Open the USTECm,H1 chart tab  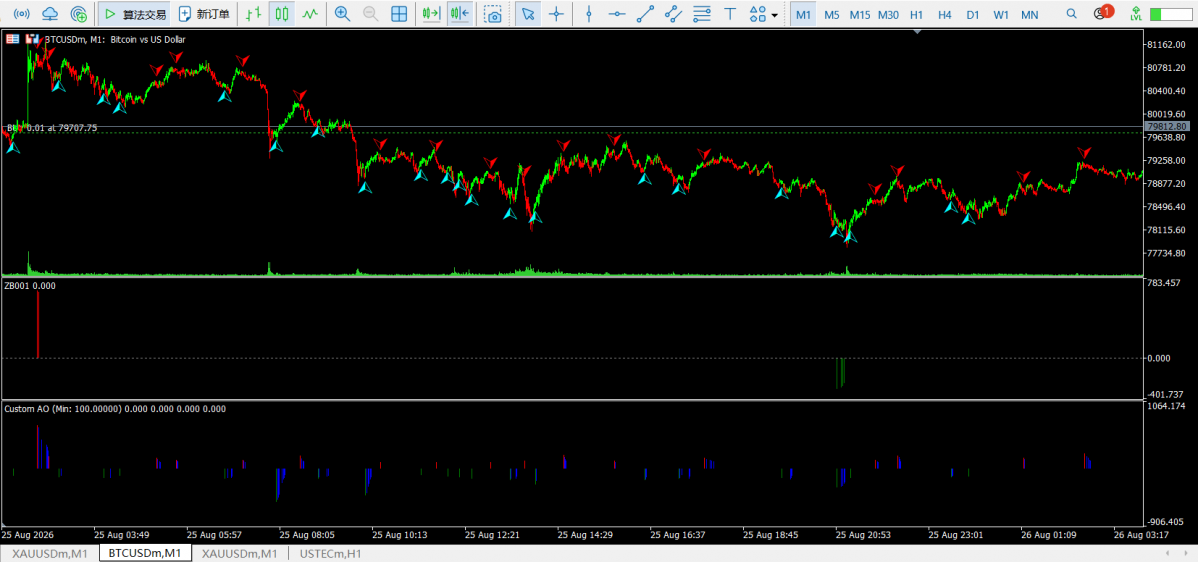[331, 553]
